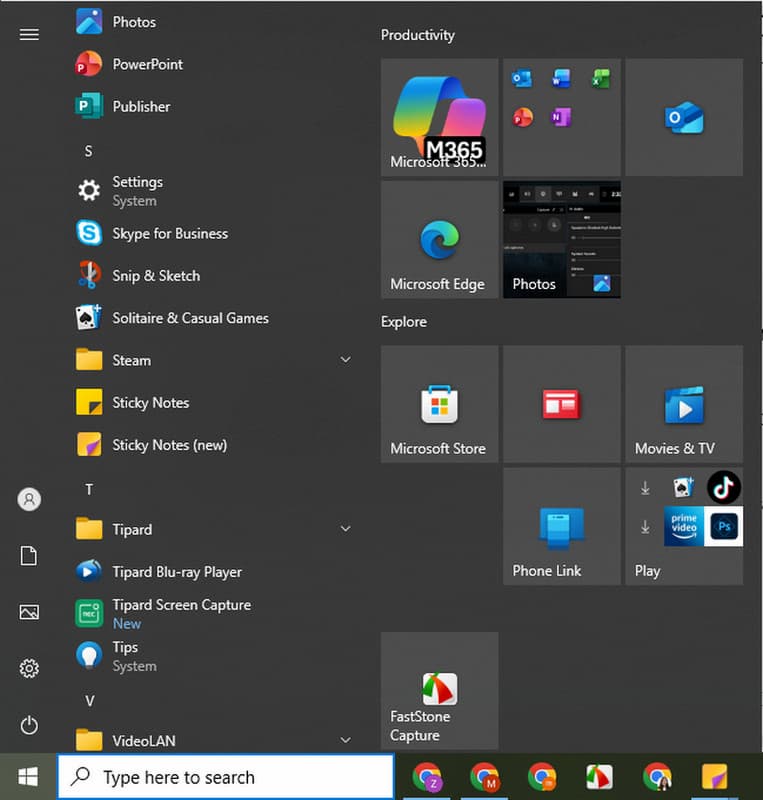Click Excel icon in the Office tile group
The image size is (763, 800).
(x=601, y=79)
